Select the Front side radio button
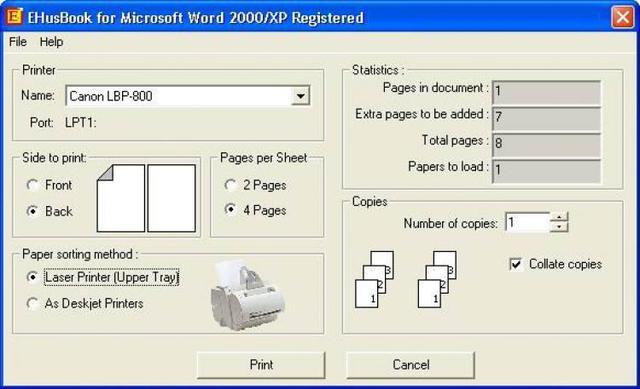Image resolution: width=640 pixels, height=389 pixels. coord(32,185)
